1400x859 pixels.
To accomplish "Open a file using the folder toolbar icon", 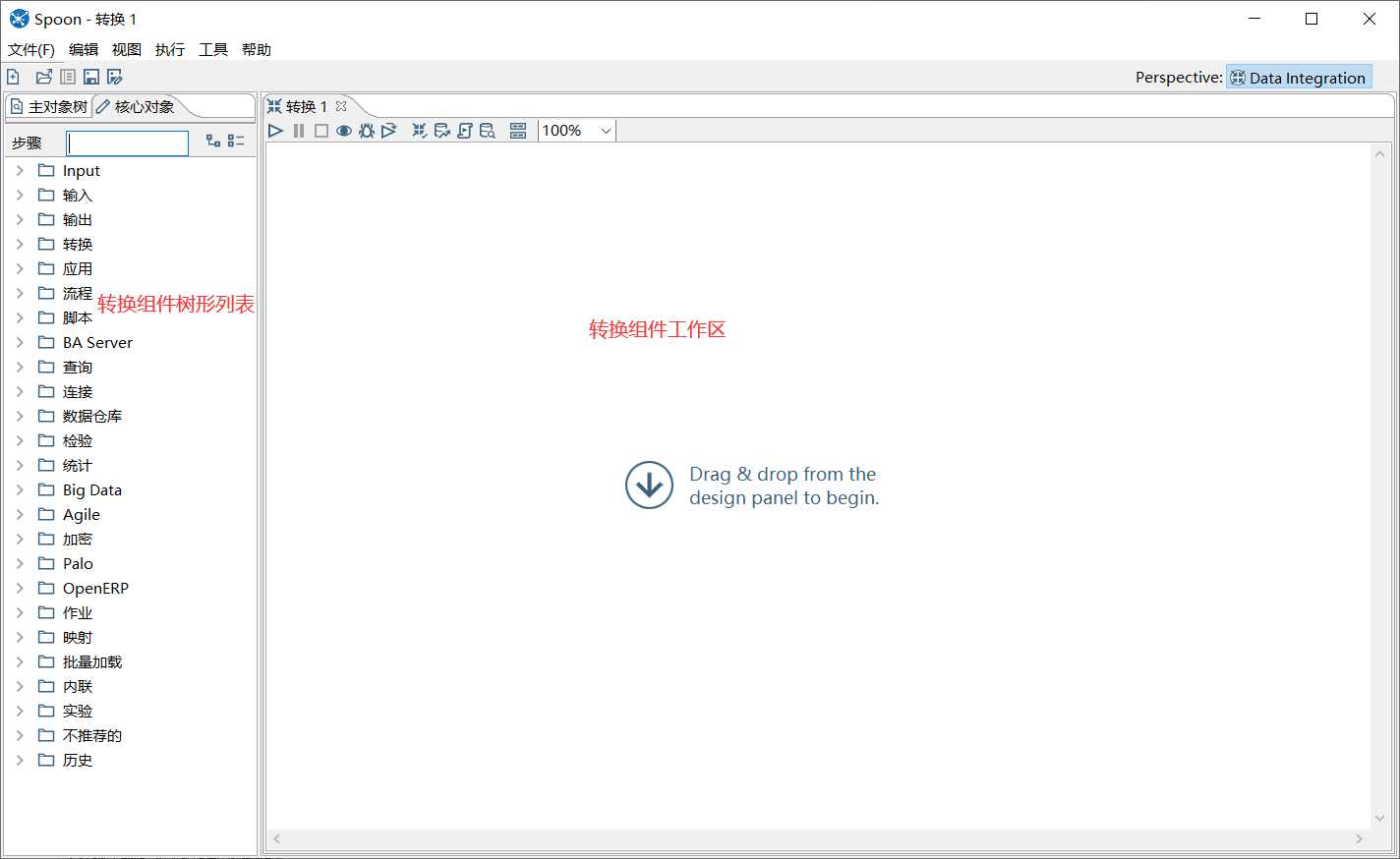I will (43, 77).
